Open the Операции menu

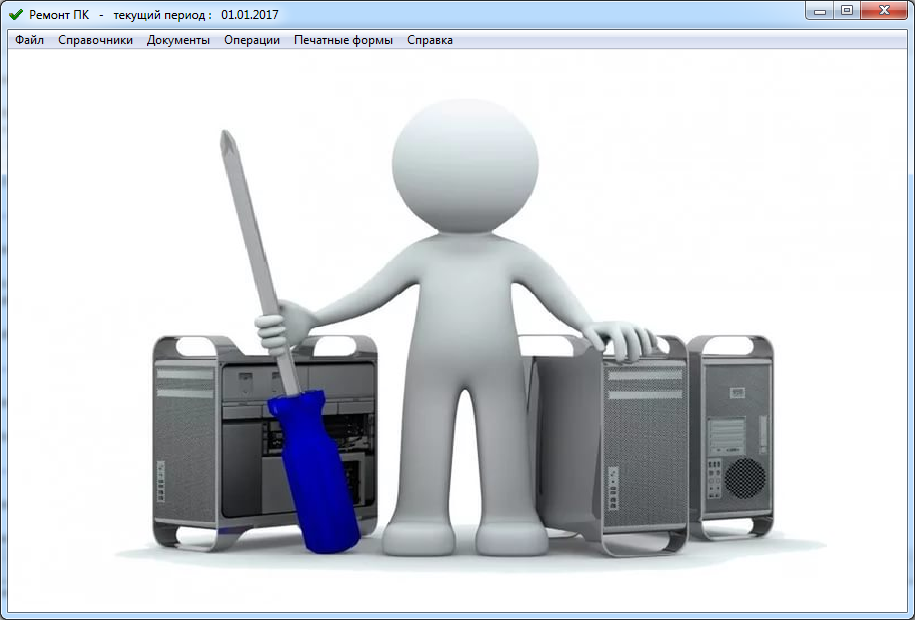coord(252,40)
